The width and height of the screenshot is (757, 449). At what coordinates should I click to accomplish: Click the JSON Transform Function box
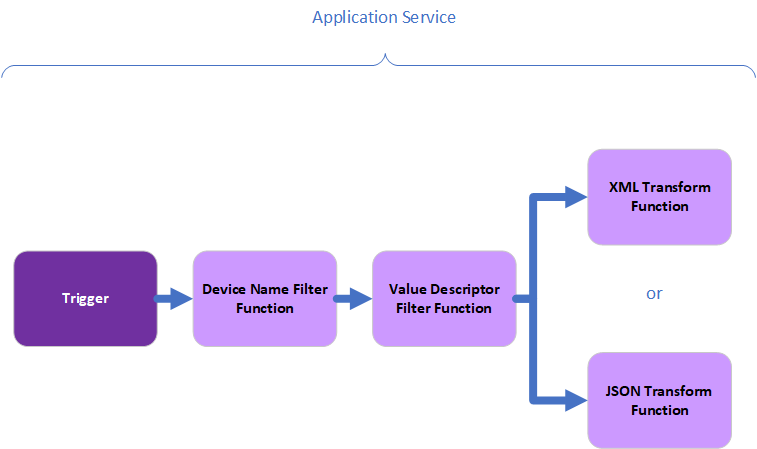pos(659,400)
